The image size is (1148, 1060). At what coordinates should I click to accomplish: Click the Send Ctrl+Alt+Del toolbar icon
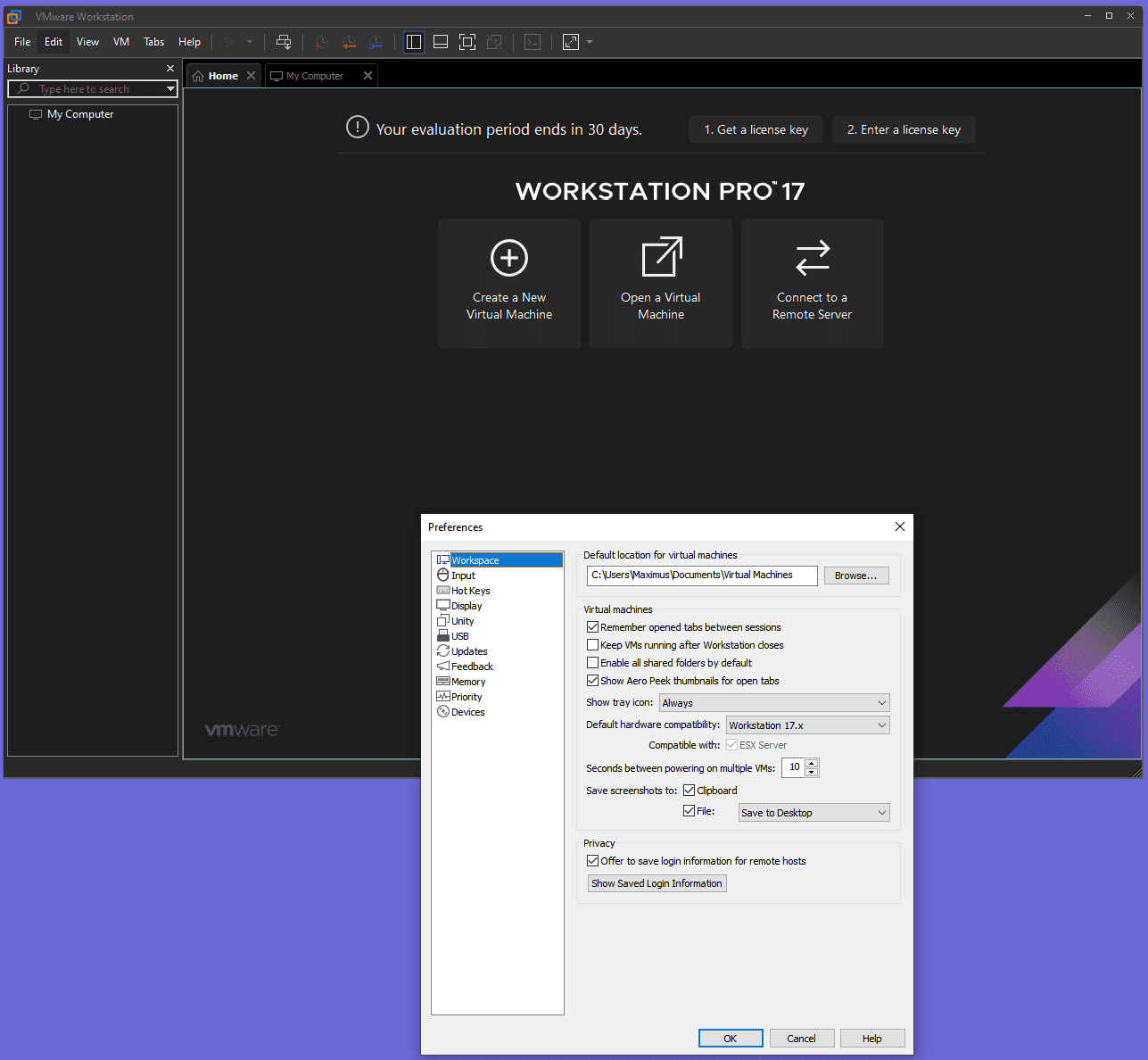[x=284, y=42]
